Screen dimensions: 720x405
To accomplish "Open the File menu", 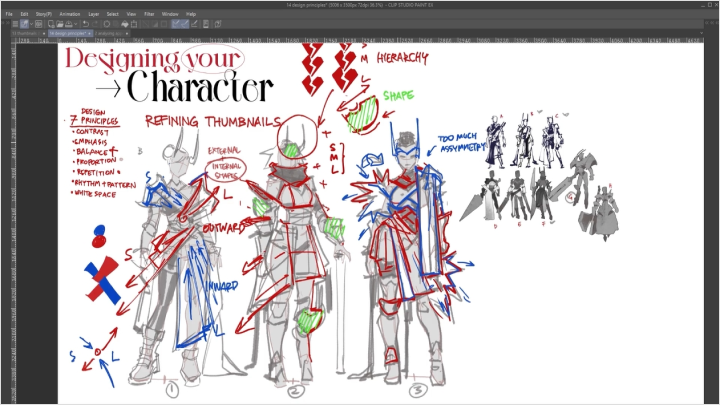I will point(9,14).
